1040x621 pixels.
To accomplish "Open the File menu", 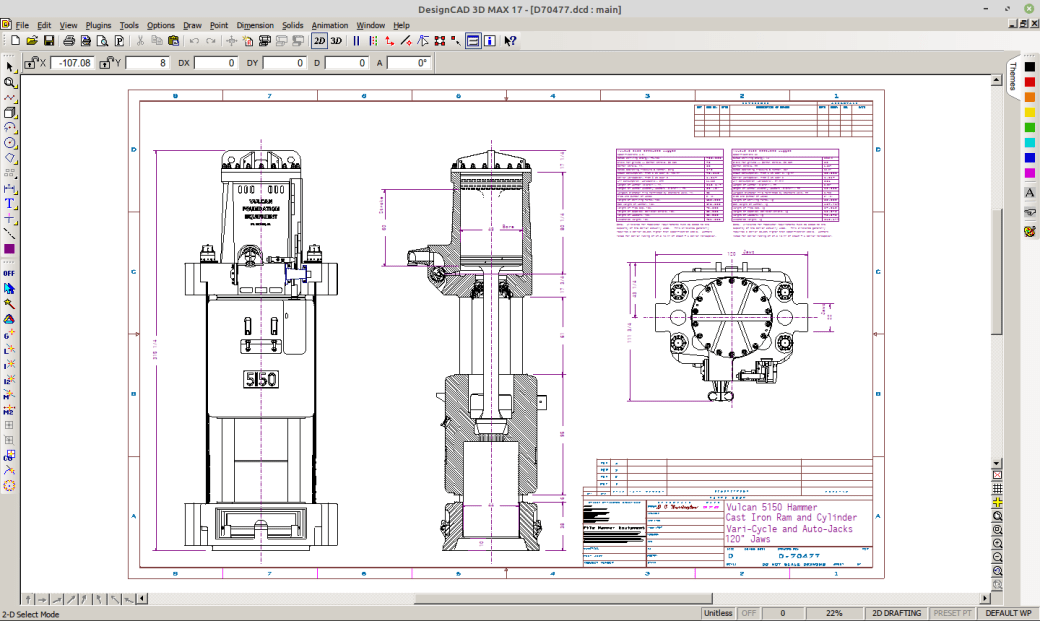I will click(20, 25).
